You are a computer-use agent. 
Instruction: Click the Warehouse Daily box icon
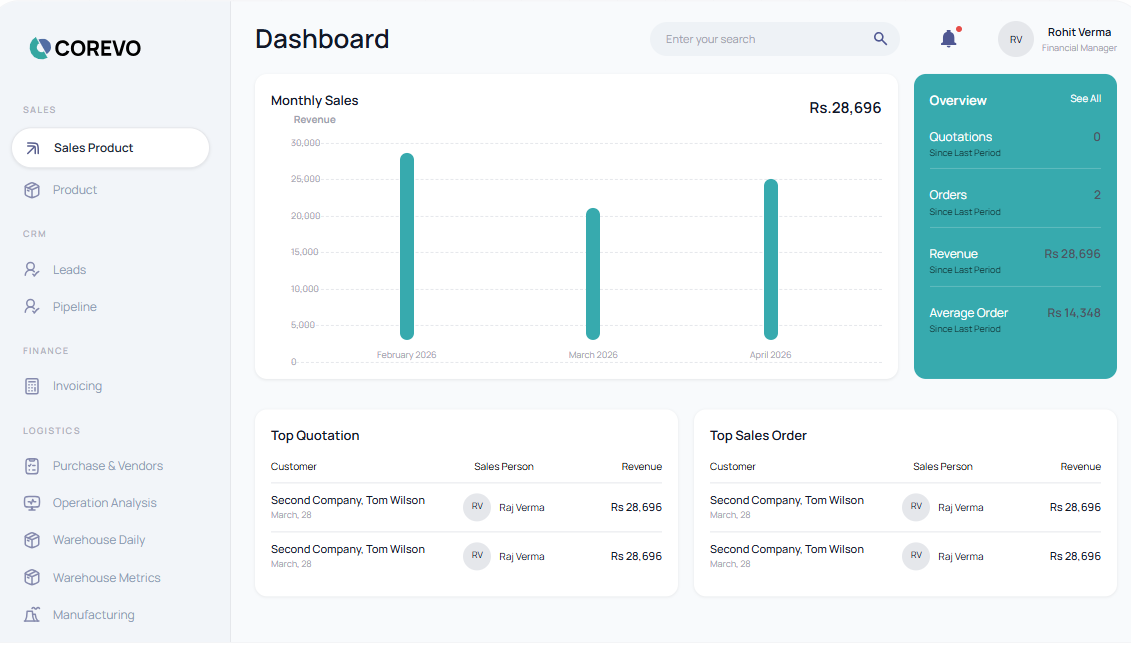coord(32,540)
